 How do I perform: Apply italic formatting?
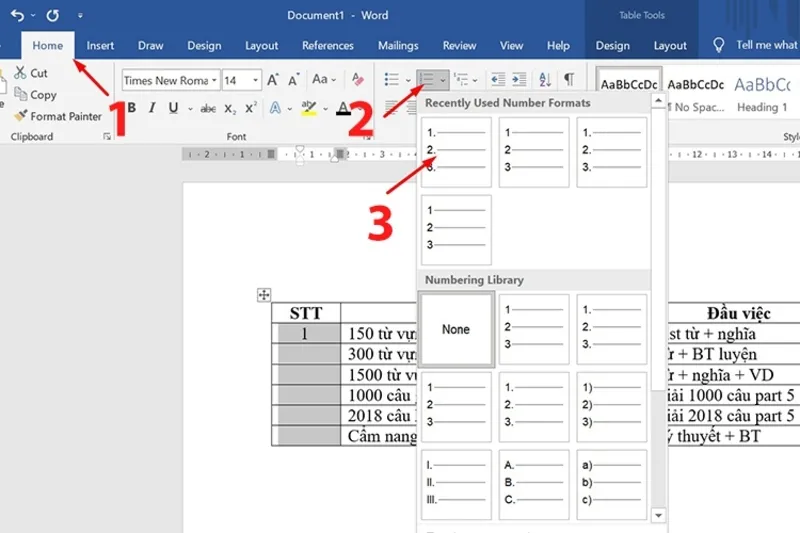(x=152, y=108)
